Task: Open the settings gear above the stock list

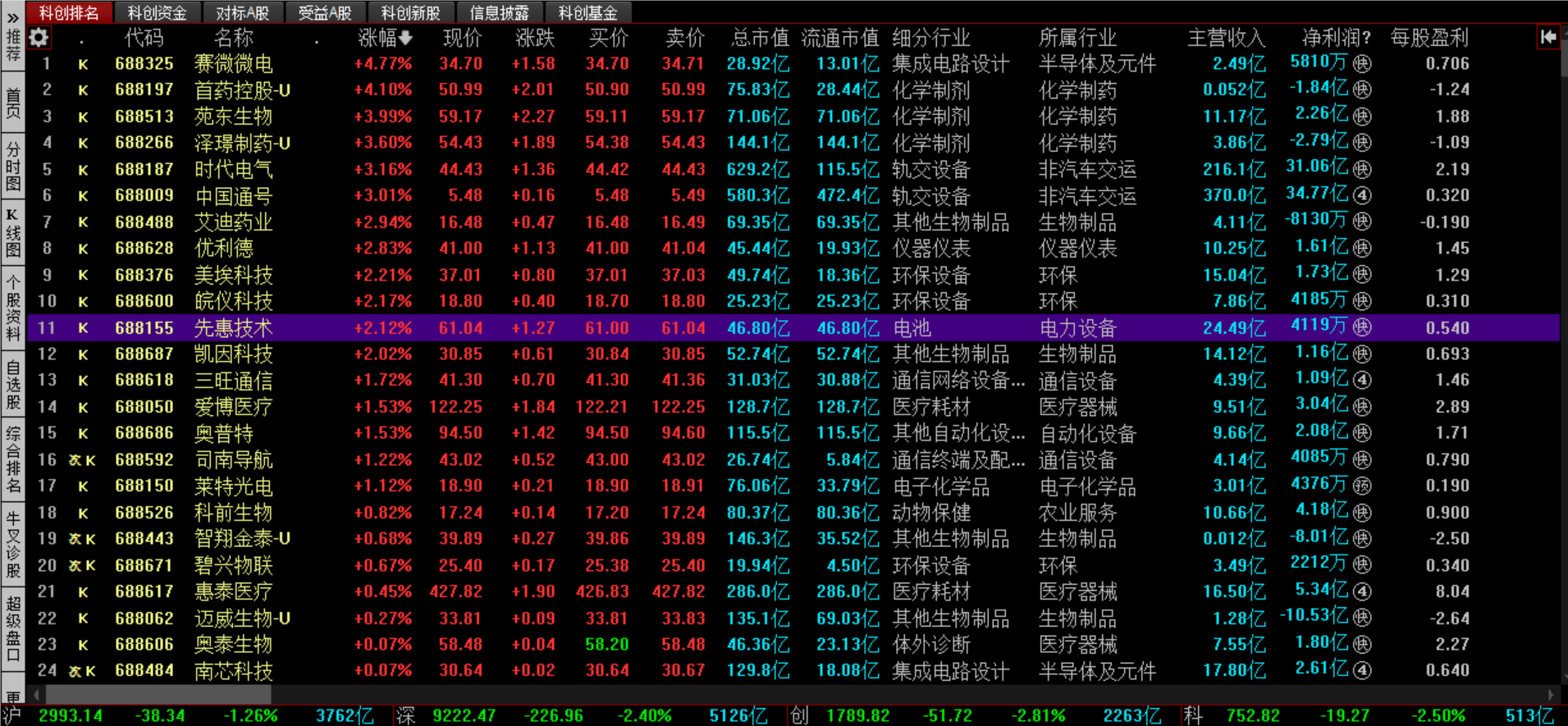Action: pos(39,38)
